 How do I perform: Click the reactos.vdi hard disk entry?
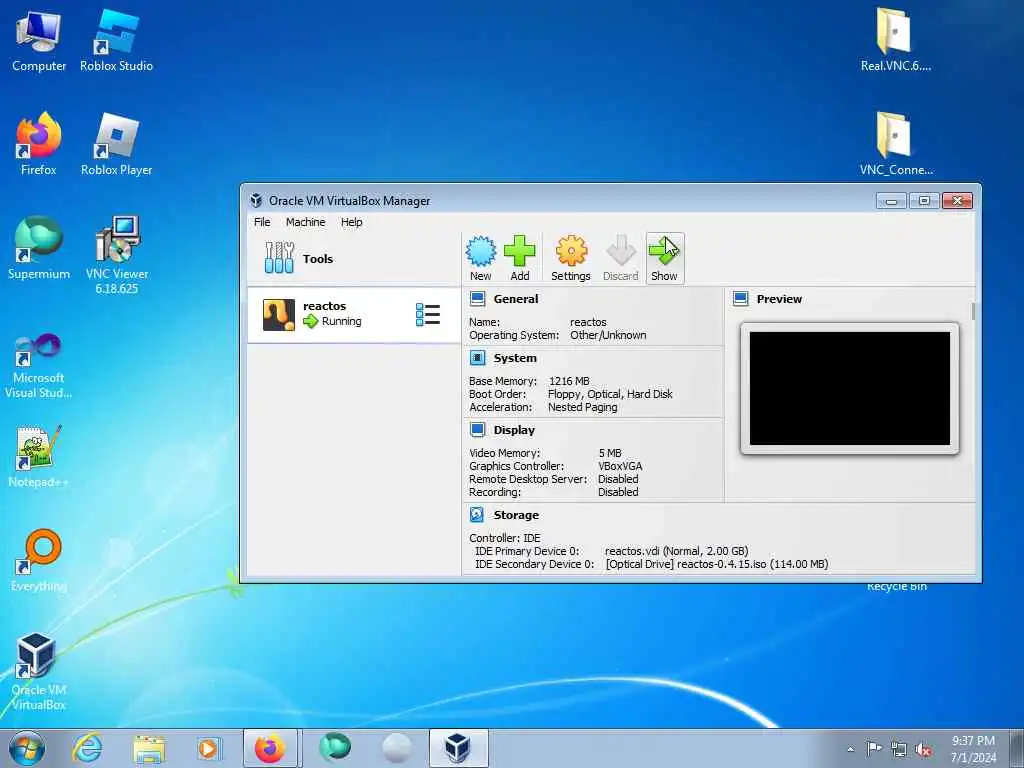click(677, 551)
